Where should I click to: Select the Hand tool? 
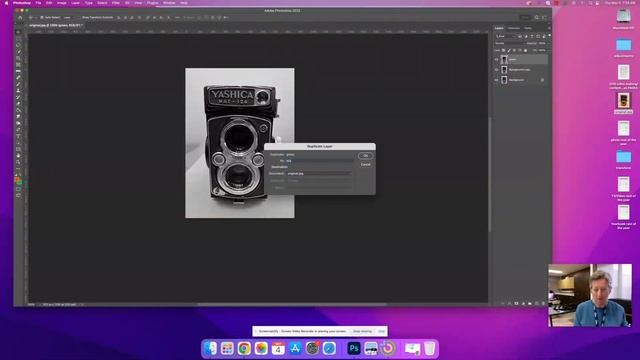18,156
